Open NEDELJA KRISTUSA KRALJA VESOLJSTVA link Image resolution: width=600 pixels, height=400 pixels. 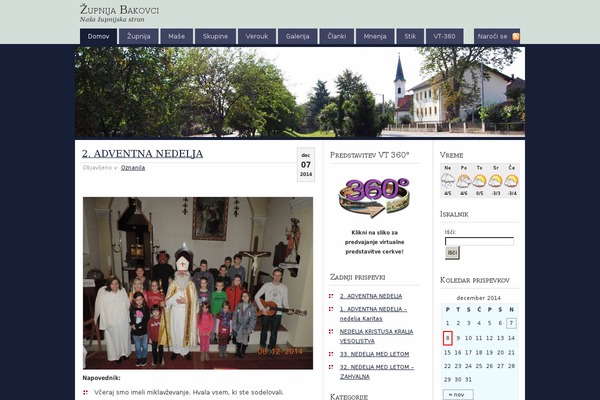tap(376, 336)
